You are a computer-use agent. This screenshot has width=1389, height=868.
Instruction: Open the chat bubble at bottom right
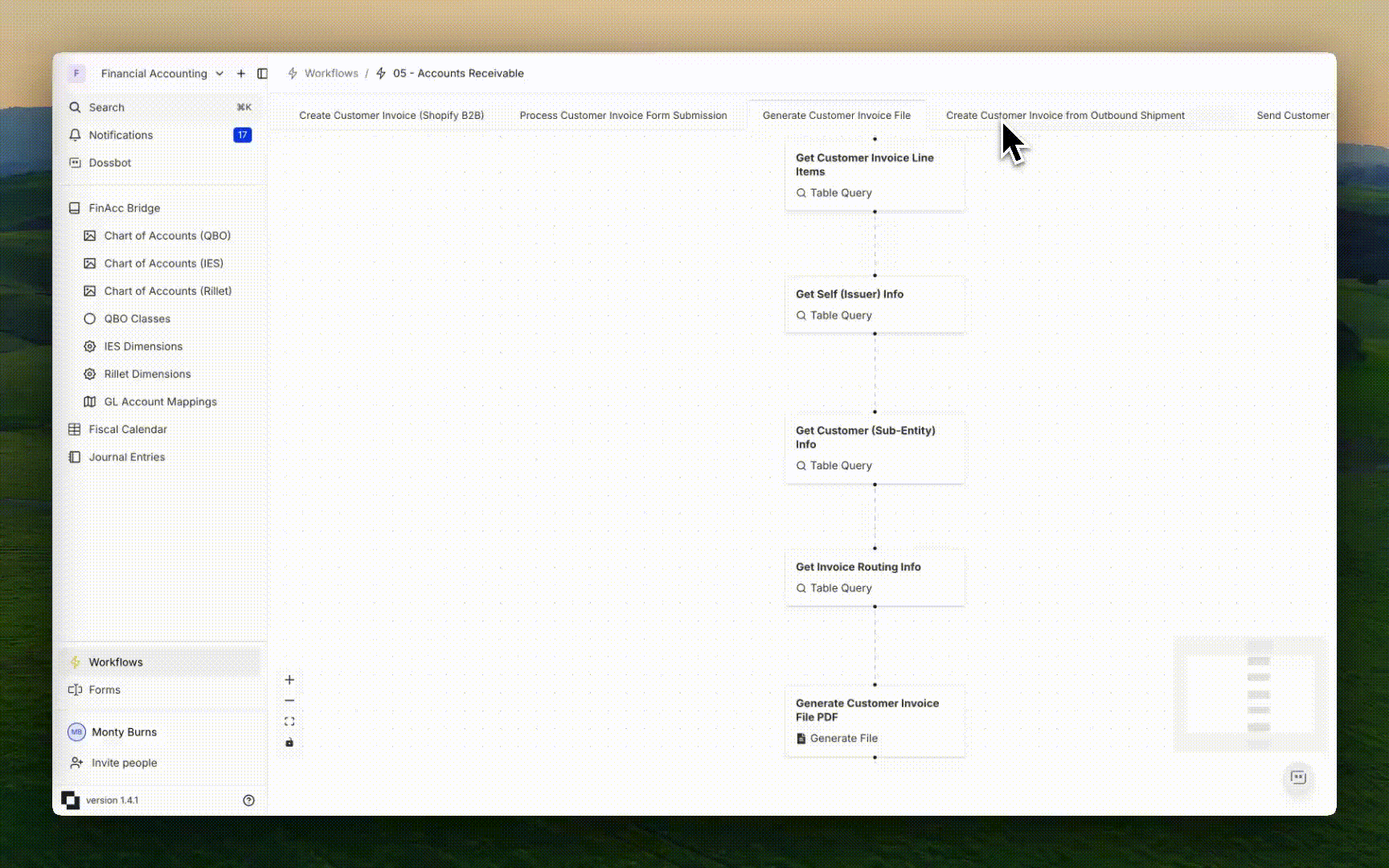1298,777
